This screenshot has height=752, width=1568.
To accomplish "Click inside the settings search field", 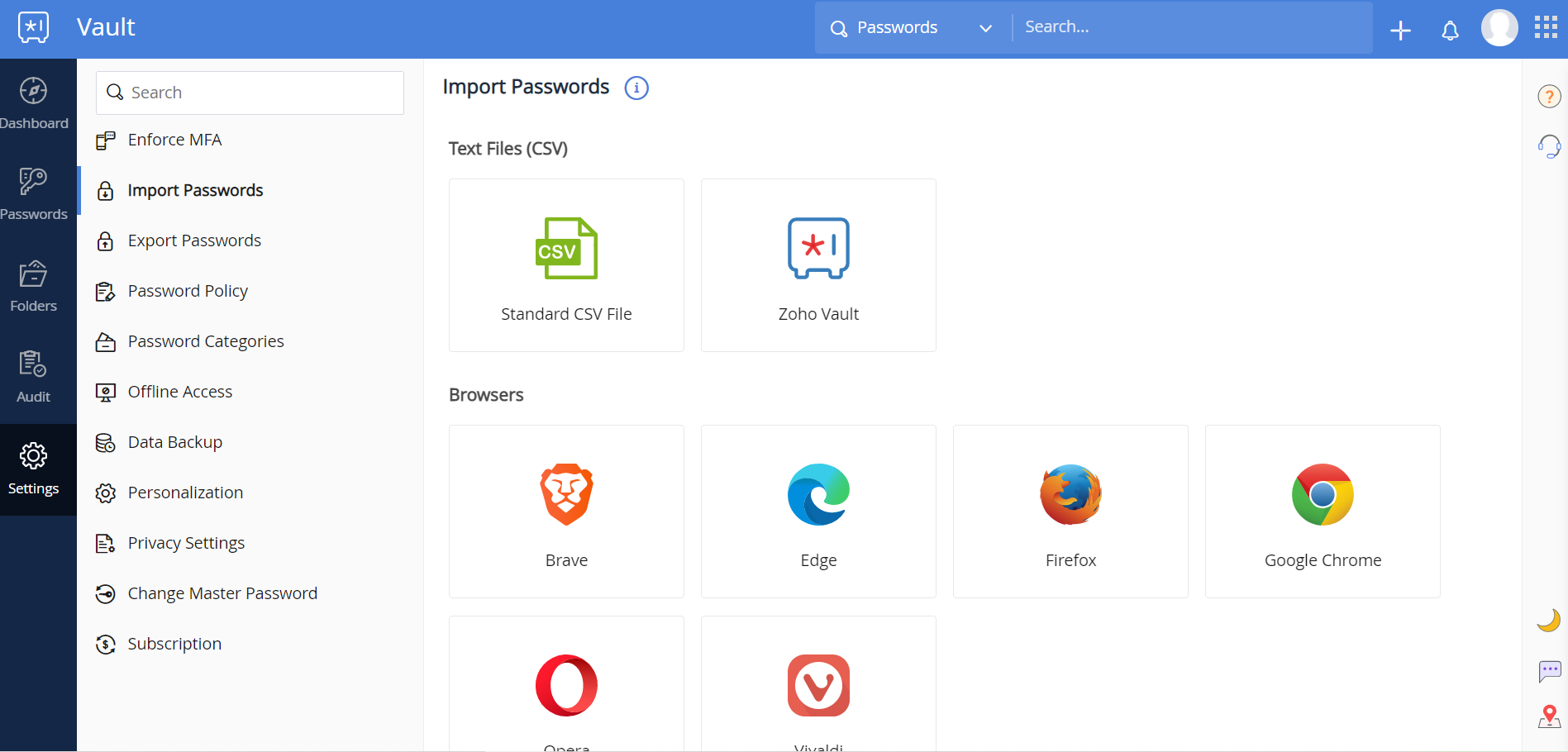I will point(249,93).
